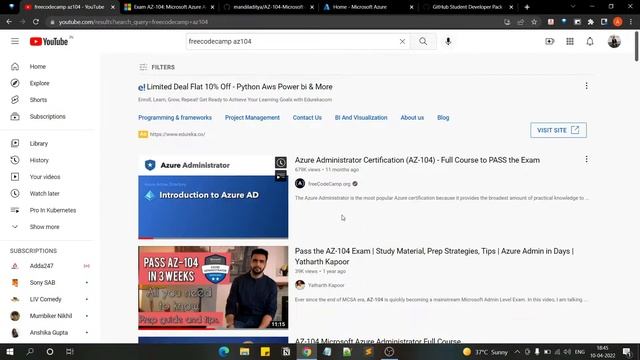Click the youtube.com address bar
The width and height of the screenshot is (640, 360).
pyautogui.click(x=273, y=22)
